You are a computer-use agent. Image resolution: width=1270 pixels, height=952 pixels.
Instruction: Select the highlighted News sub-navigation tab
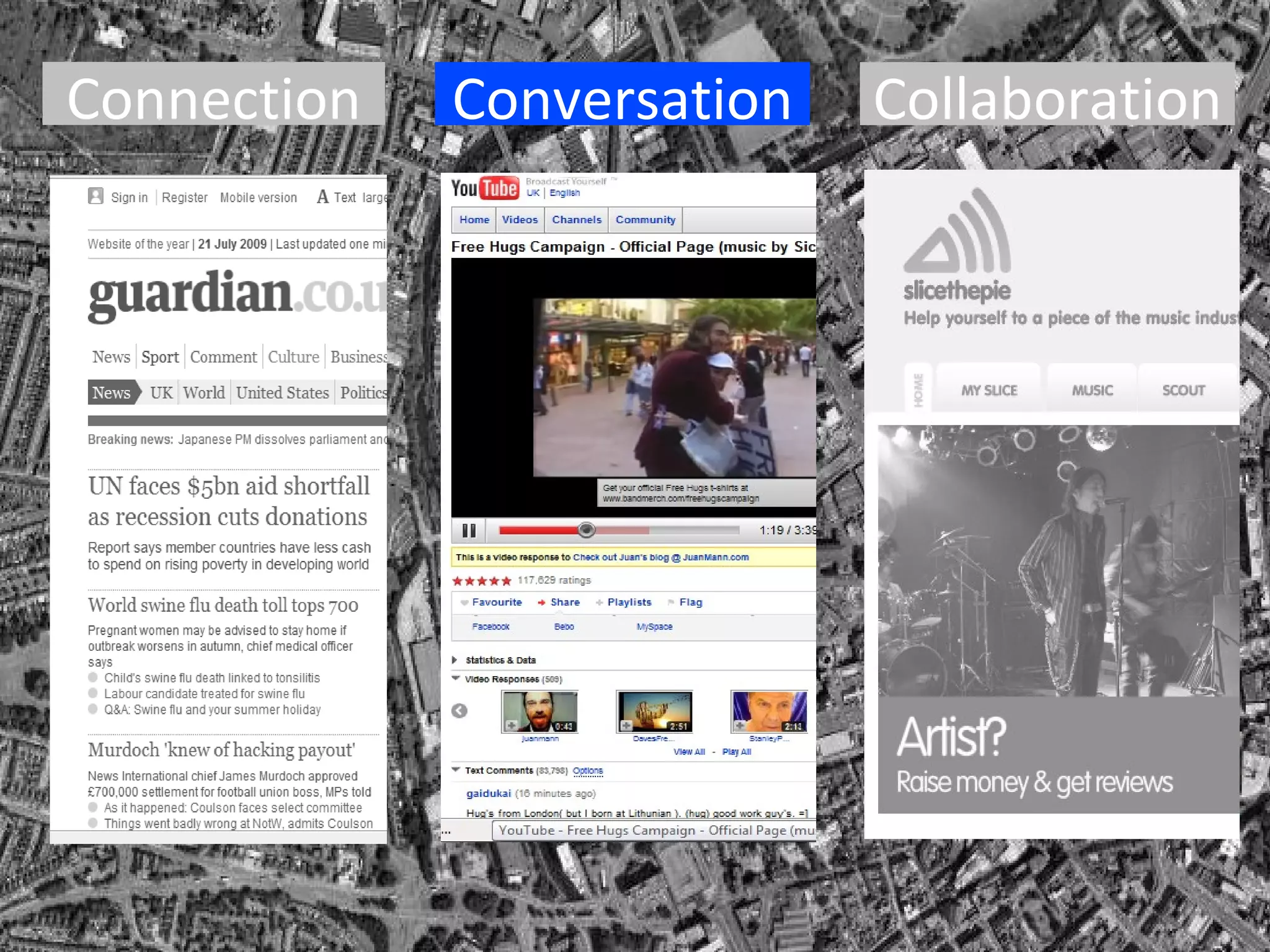(112, 392)
